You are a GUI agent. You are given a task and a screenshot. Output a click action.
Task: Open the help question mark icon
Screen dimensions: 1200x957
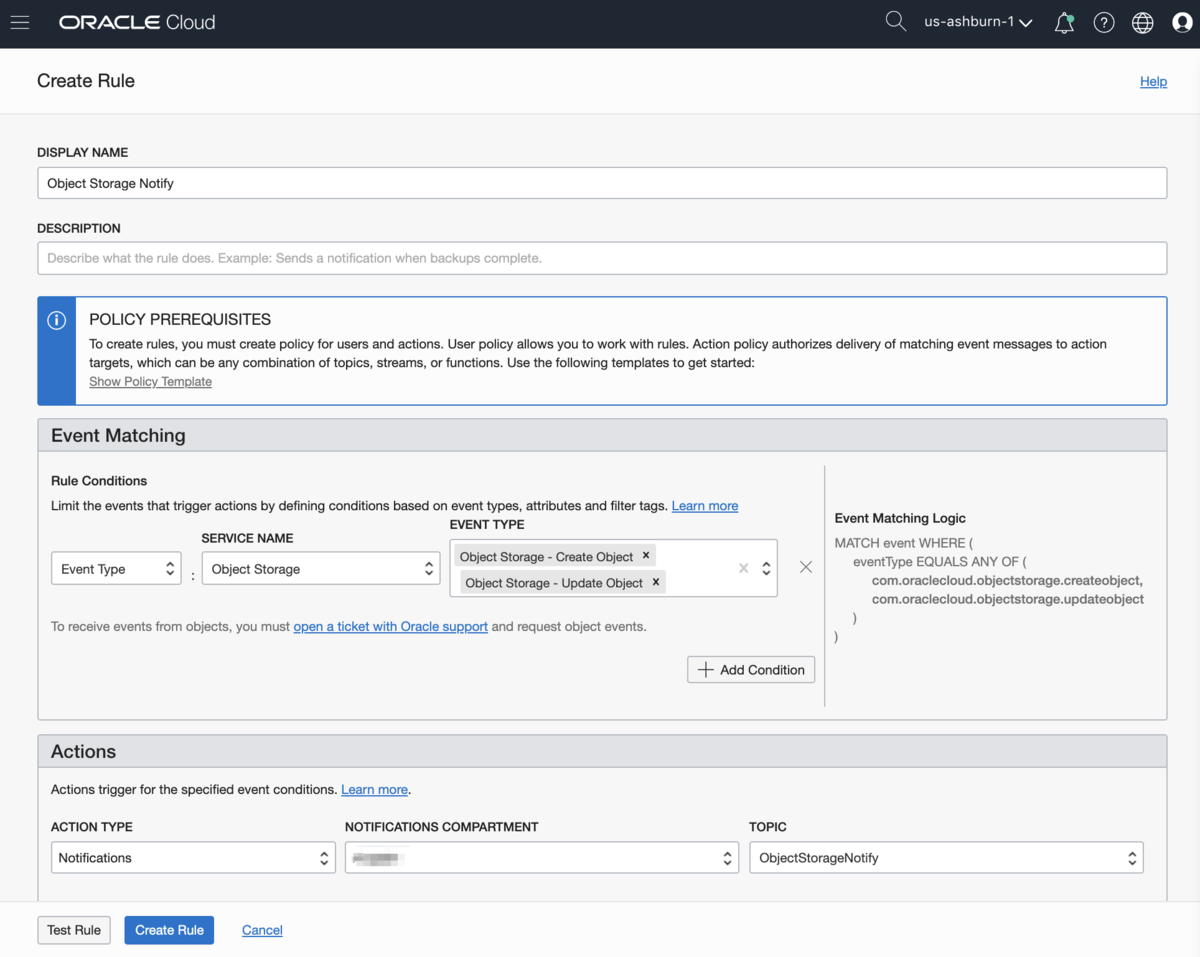pyautogui.click(x=1104, y=23)
